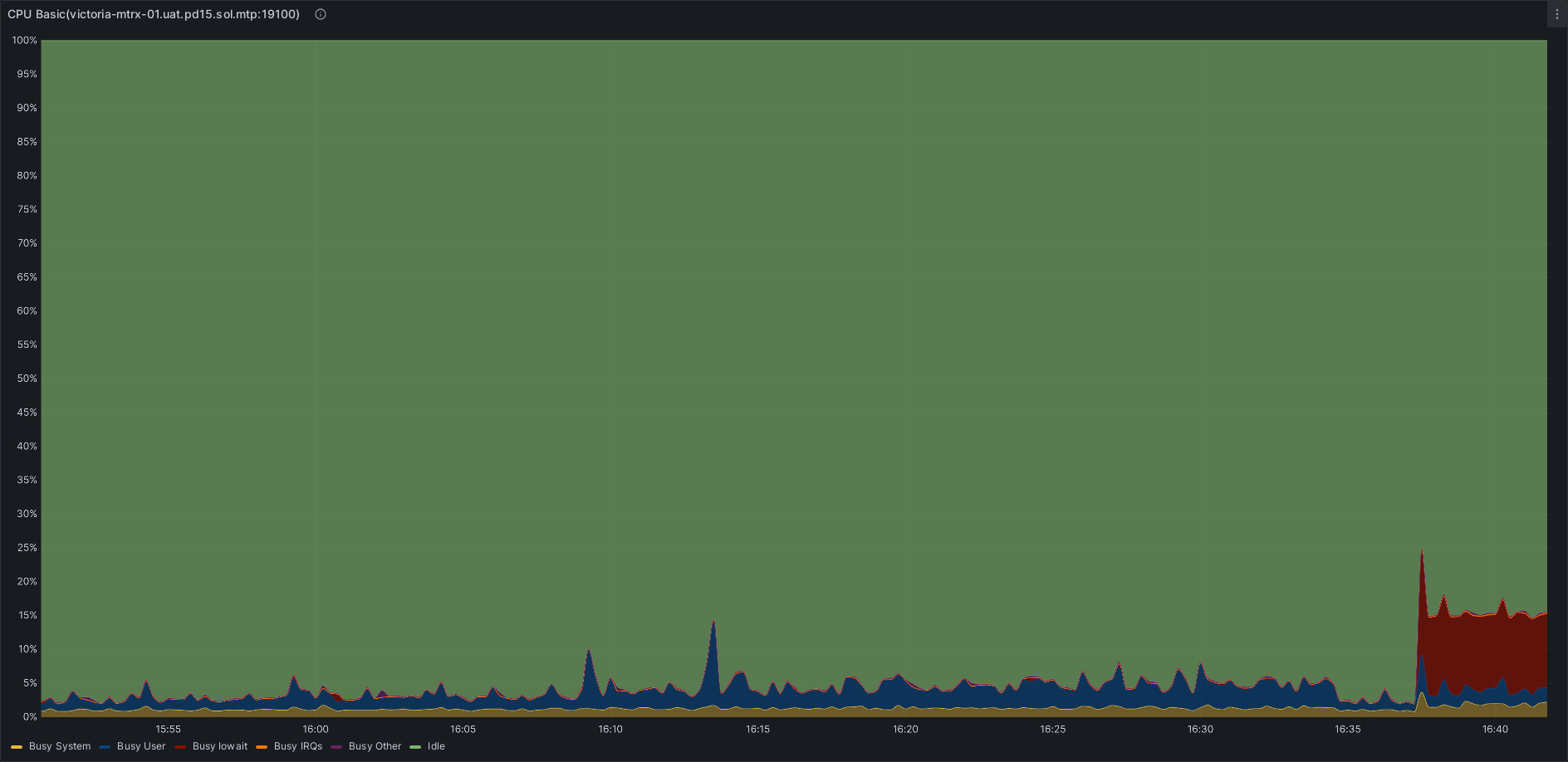
Task: Click the 16:00 time axis label
Action: point(316,729)
